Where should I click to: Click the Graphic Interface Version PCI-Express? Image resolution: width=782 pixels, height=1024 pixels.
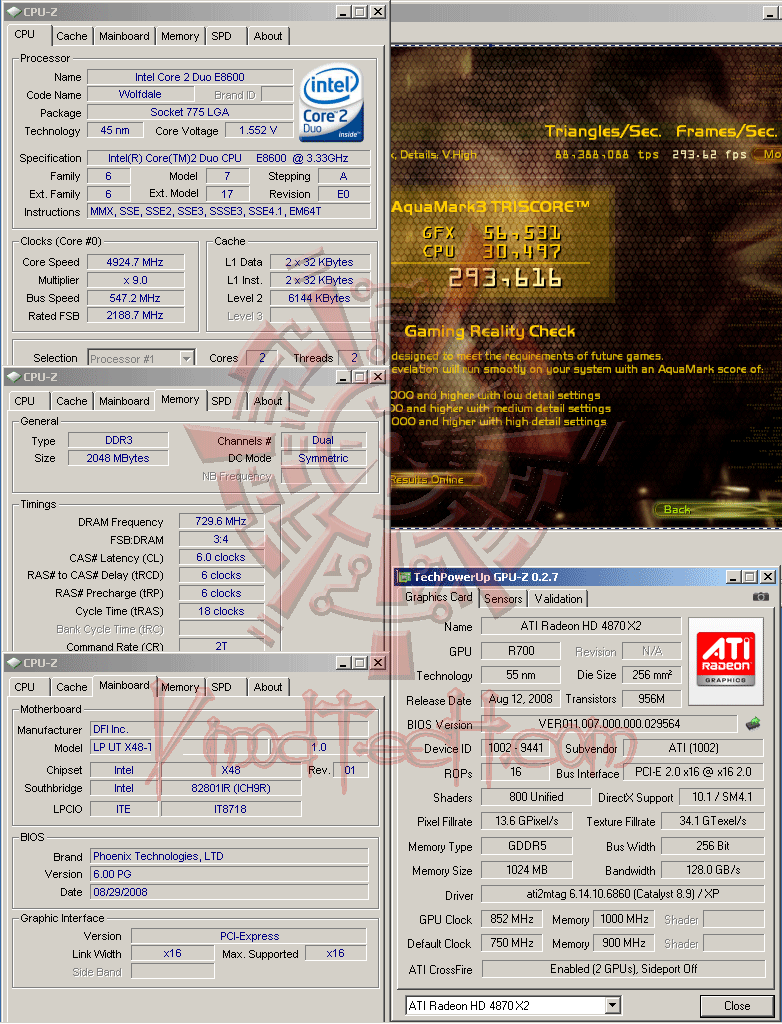(x=249, y=936)
